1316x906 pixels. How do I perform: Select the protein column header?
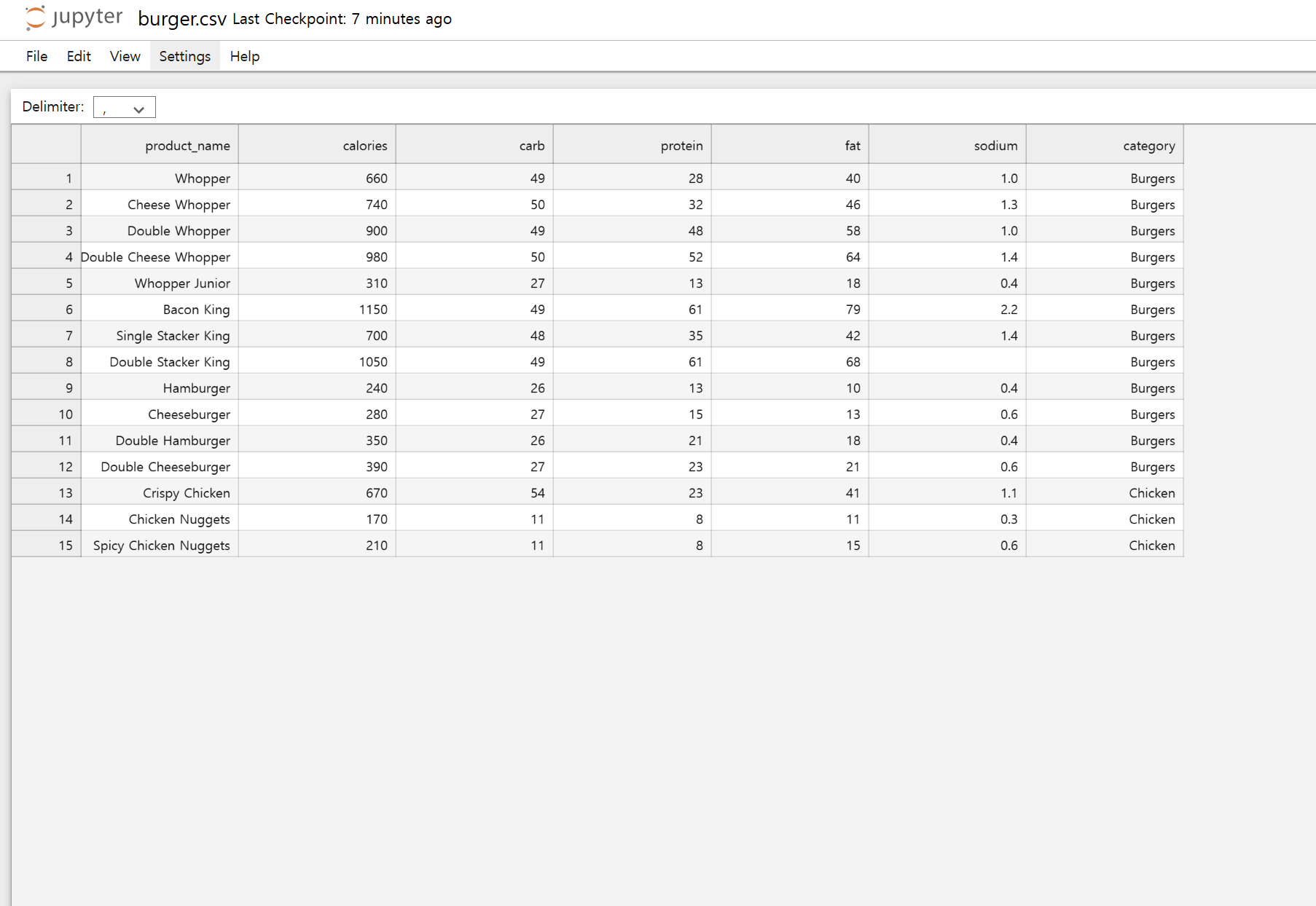click(632, 145)
